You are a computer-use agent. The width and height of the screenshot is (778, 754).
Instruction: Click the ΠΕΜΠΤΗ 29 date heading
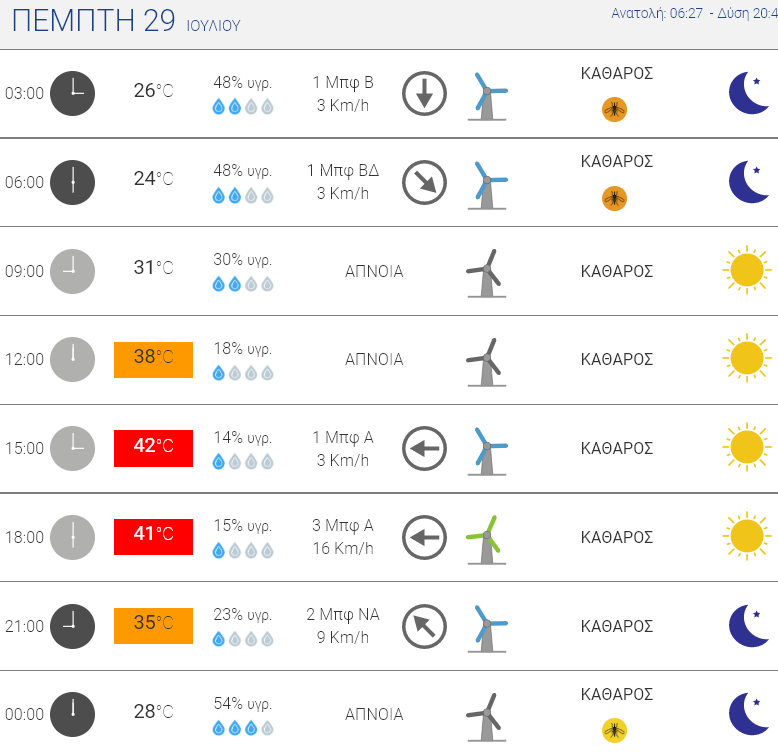click(93, 21)
